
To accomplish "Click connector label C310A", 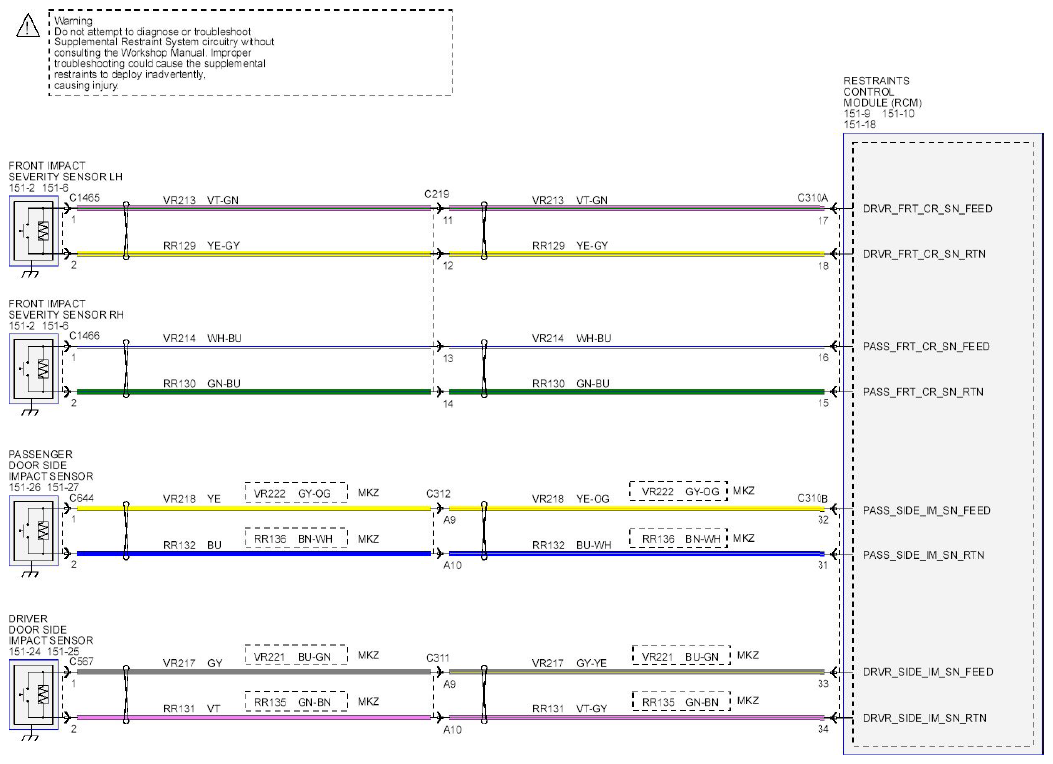I will (813, 198).
